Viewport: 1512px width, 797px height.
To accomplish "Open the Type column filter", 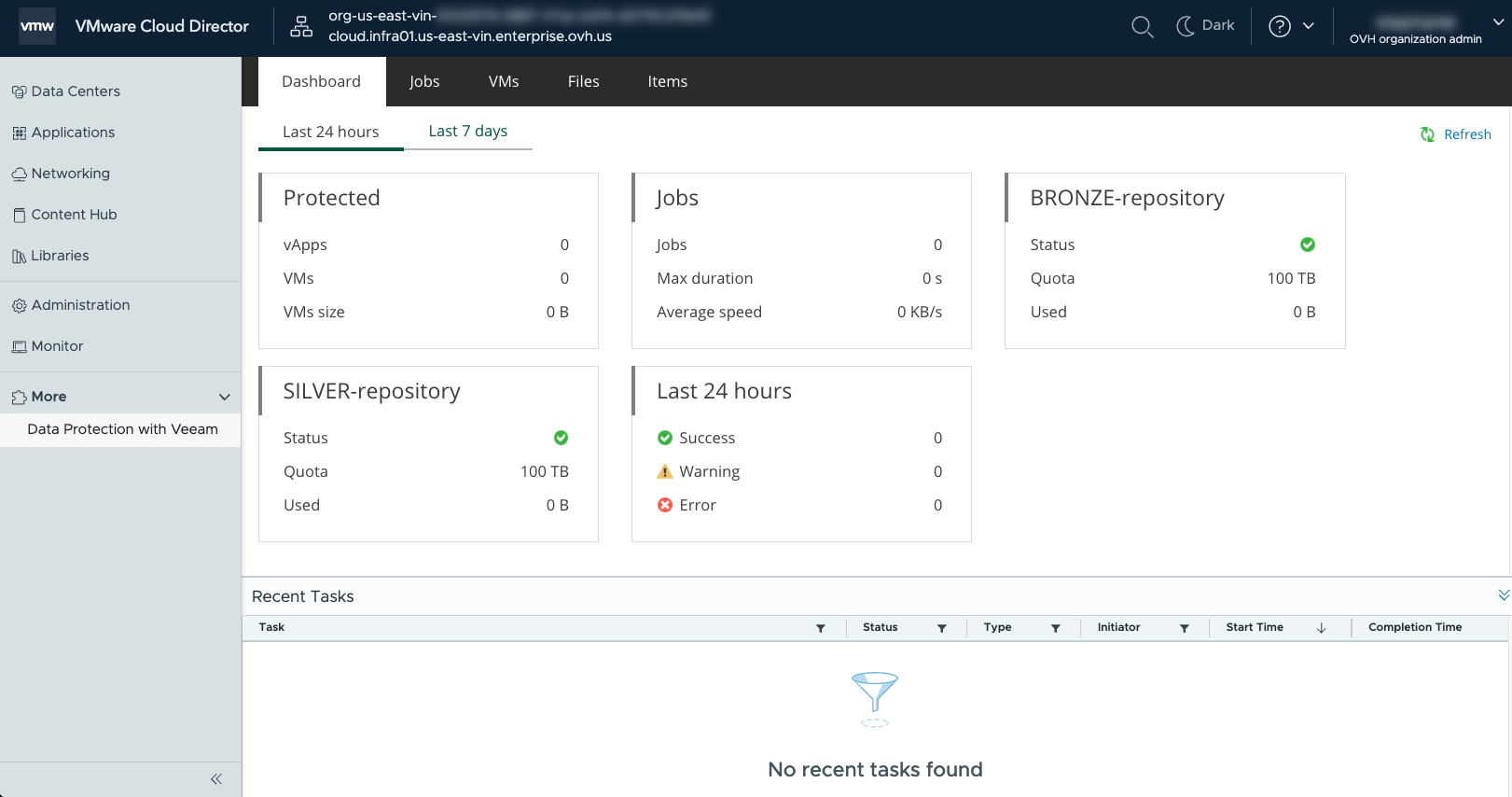I will click(1056, 628).
